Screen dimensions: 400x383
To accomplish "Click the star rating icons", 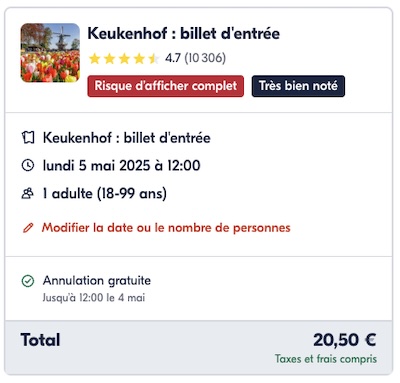I will click(124, 58).
